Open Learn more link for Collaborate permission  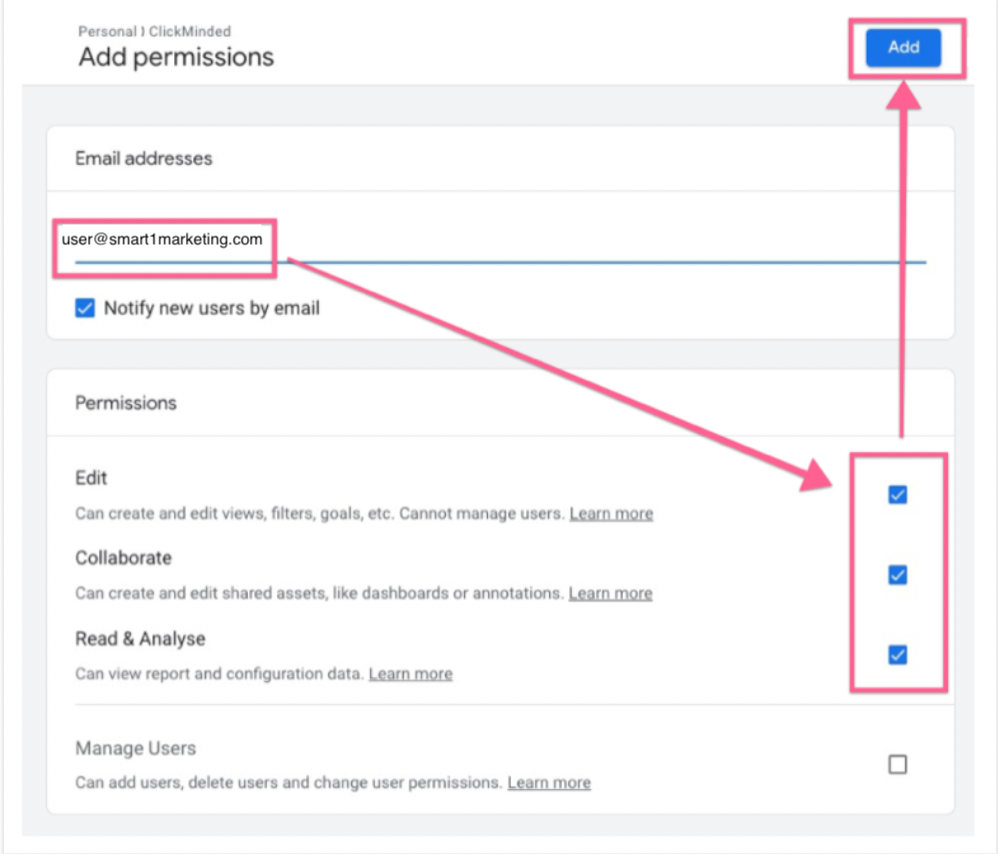[610, 594]
